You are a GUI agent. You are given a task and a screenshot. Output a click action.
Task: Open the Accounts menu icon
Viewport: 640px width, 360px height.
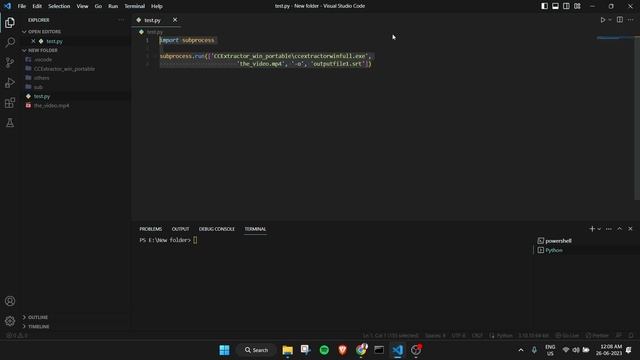coord(10,301)
